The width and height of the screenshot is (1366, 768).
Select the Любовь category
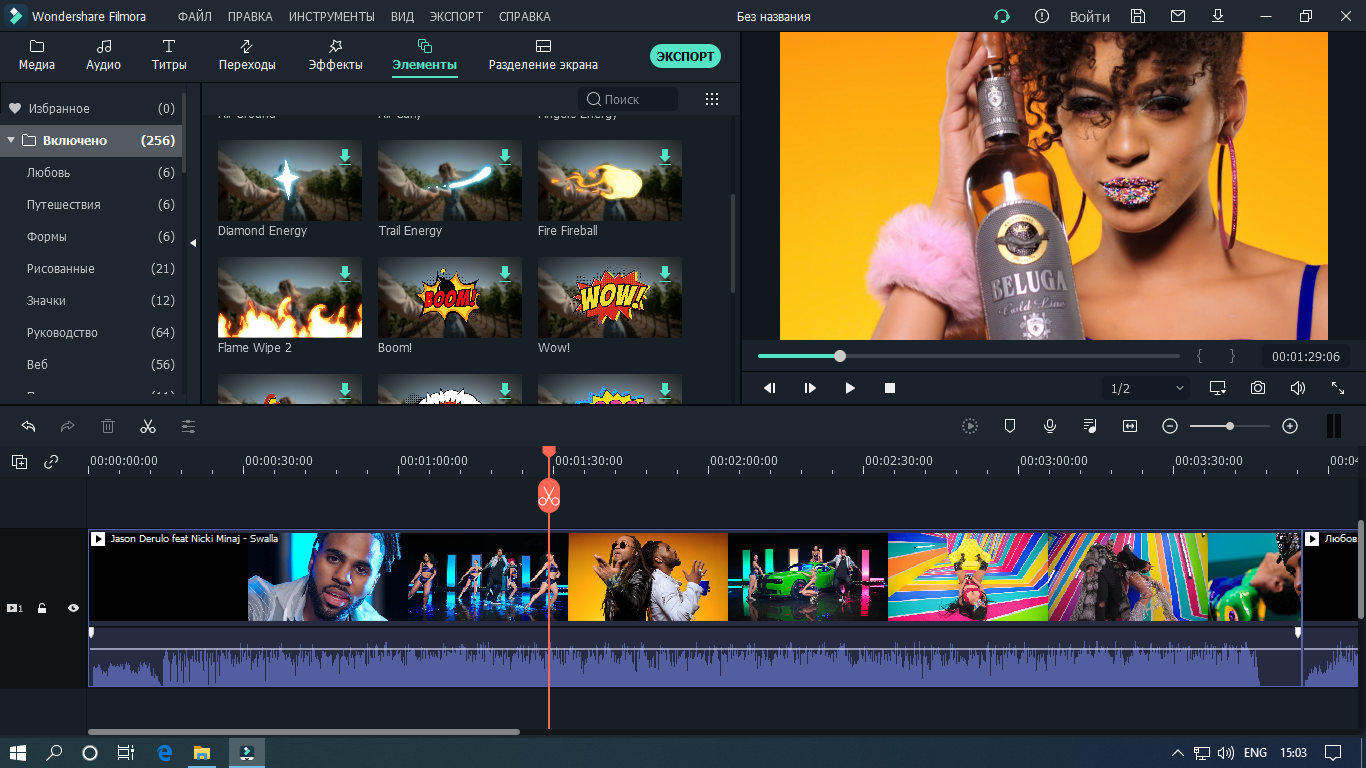91,172
